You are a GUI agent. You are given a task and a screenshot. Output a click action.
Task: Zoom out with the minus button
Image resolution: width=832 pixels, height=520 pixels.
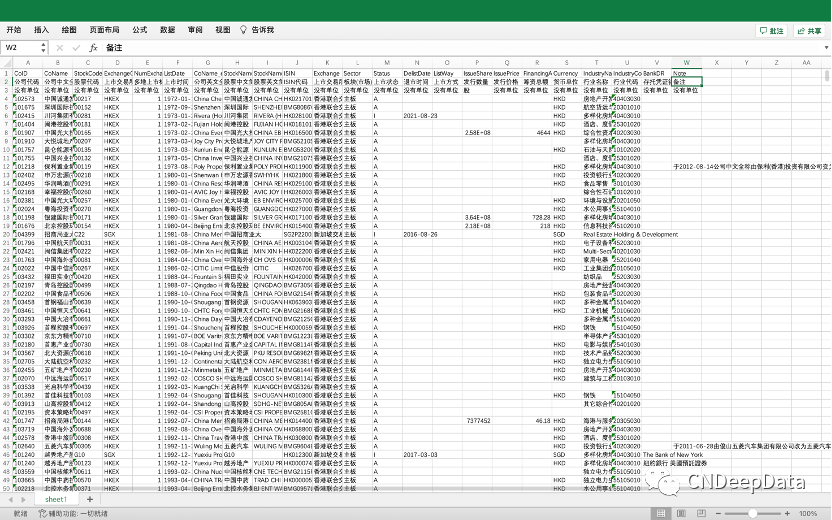(x=718, y=514)
